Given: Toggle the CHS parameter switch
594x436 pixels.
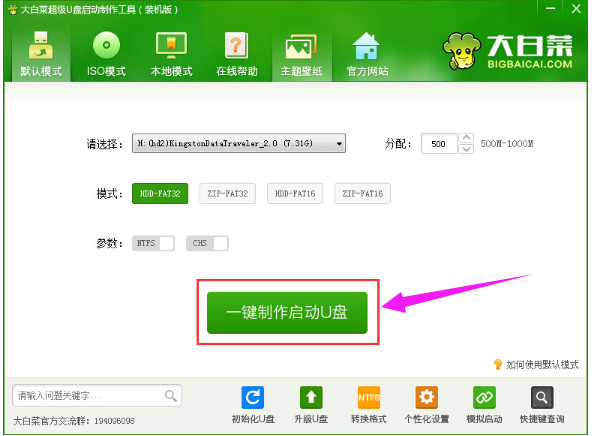Looking at the screenshot, I should (207, 243).
